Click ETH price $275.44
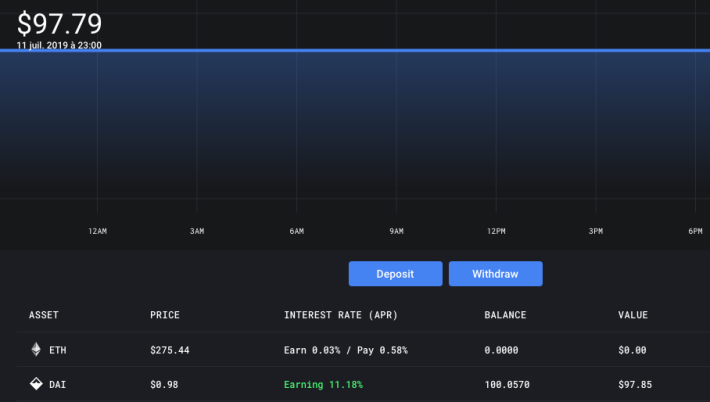Viewport: 710px width, 402px height. pos(170,350)
